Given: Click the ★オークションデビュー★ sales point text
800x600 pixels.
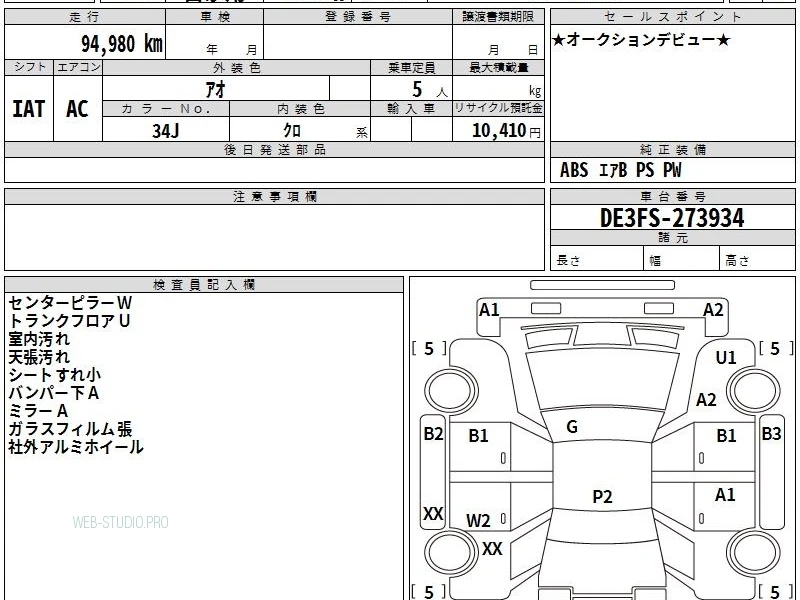Looking at the screenshot, I should 641,40.
